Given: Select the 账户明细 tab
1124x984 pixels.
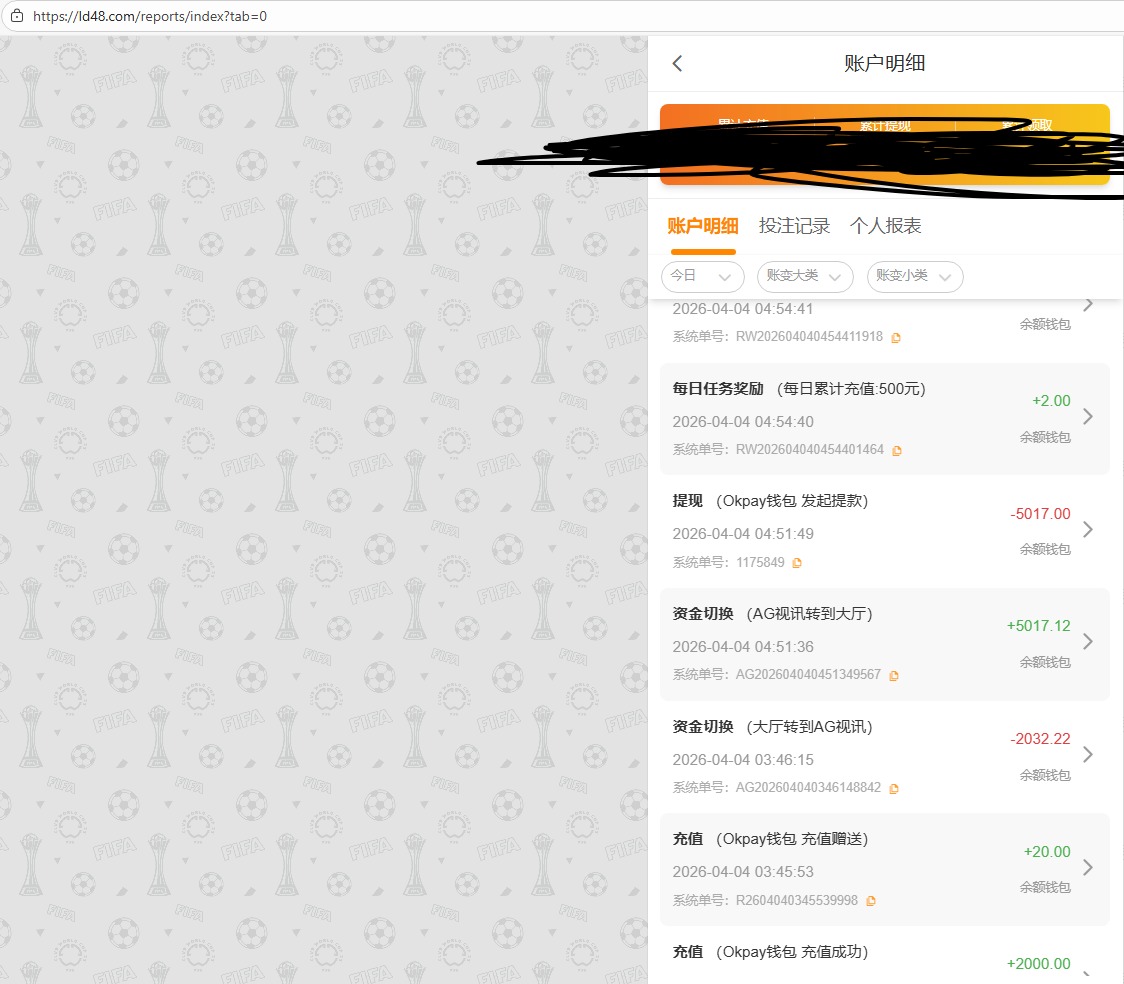Looking at the screenshot, I should (703, 226).
